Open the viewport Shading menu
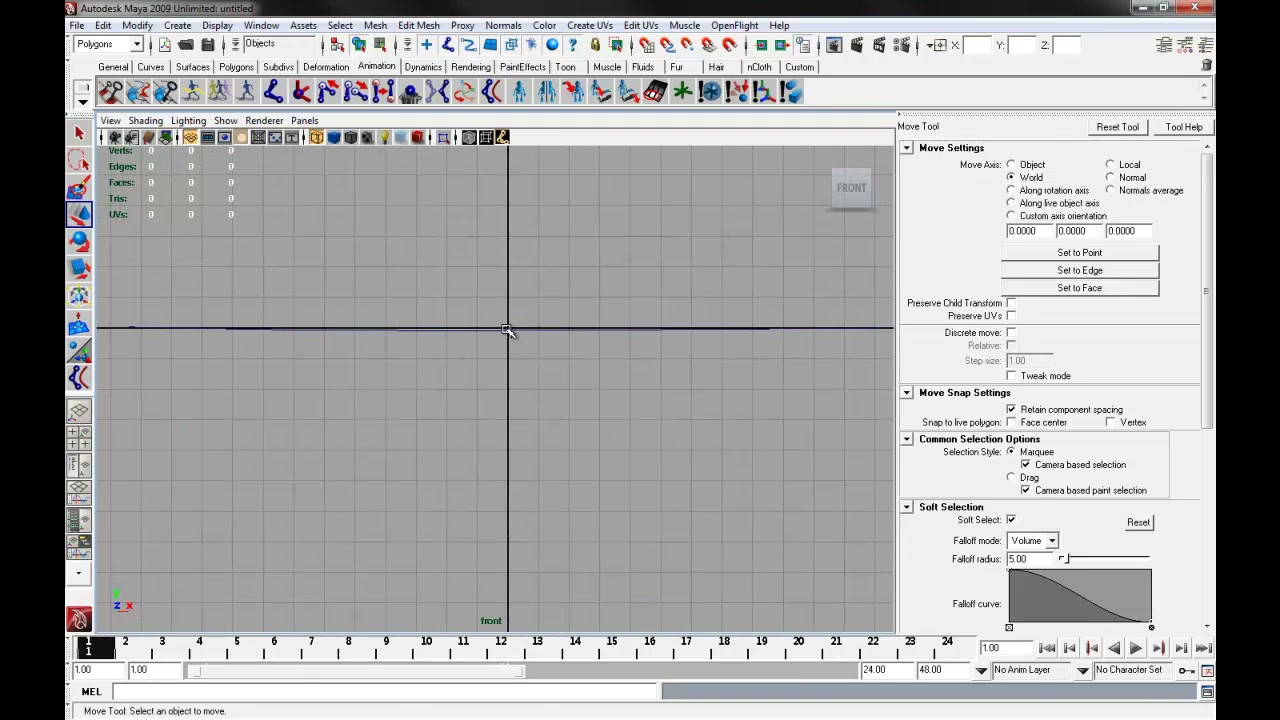The image size is (1280, 720). pyautogui.click(x=145, y=120)
